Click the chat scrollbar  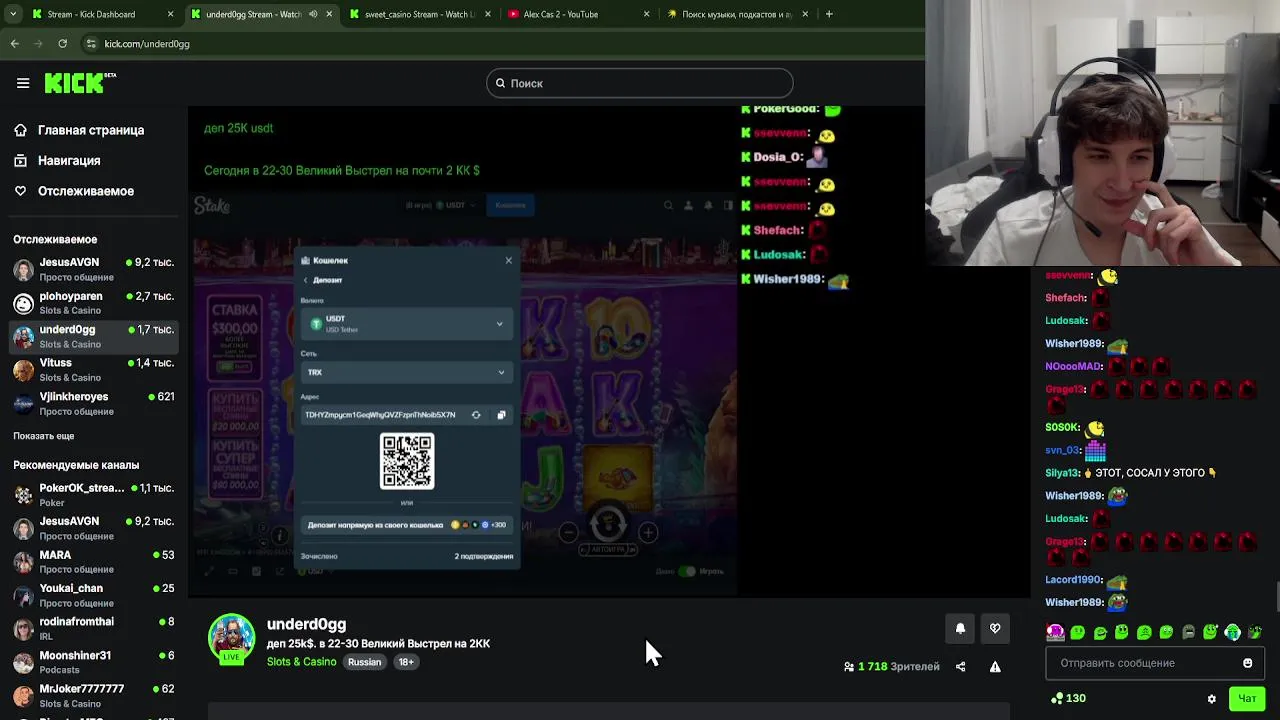[x=1276, y=595]
